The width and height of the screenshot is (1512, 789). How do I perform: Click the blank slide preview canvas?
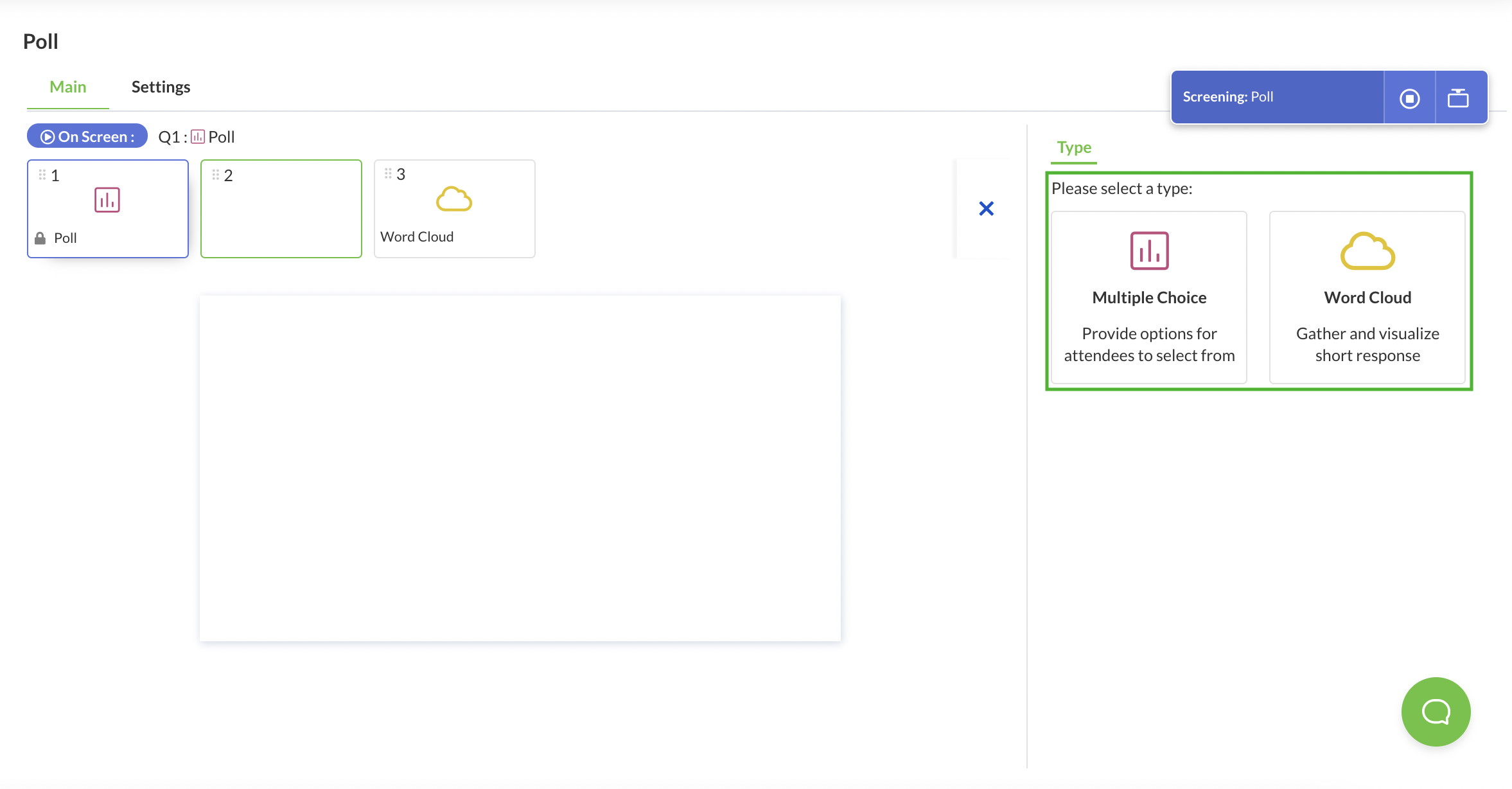520,468
